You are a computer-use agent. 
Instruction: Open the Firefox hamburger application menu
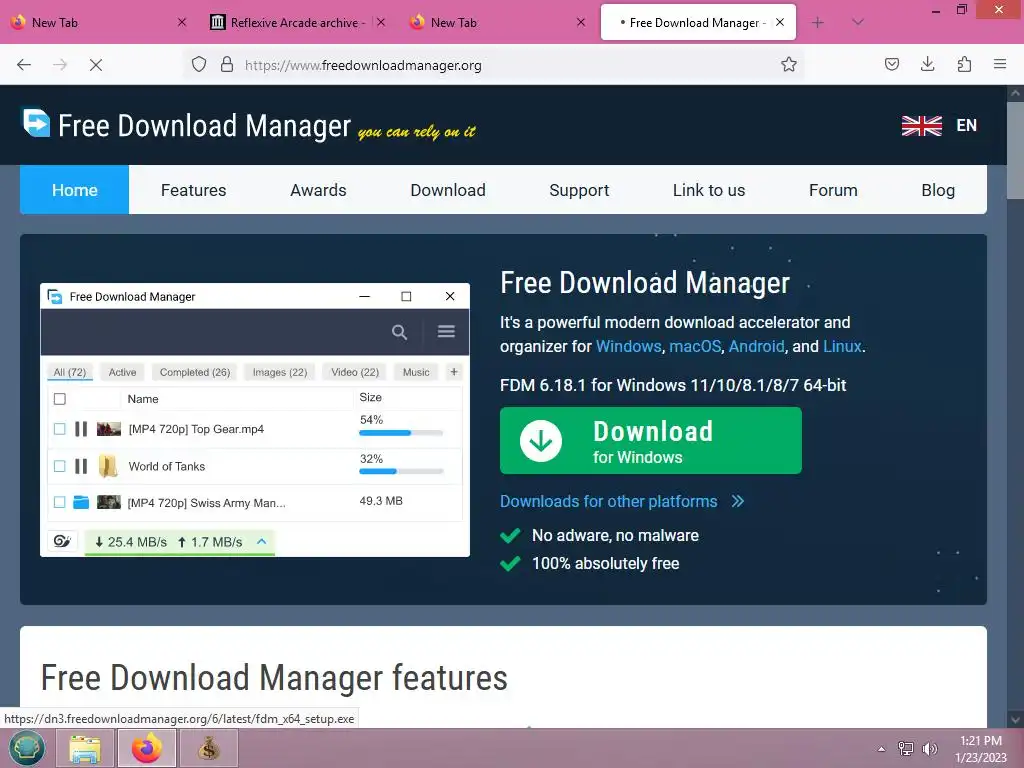[x=999, y=64]
